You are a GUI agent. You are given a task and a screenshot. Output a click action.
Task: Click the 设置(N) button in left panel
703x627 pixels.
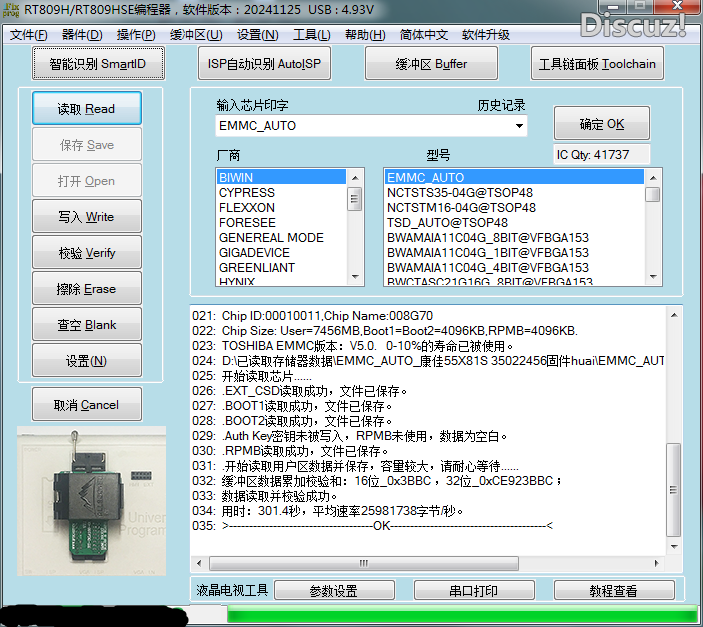point(87,361)
